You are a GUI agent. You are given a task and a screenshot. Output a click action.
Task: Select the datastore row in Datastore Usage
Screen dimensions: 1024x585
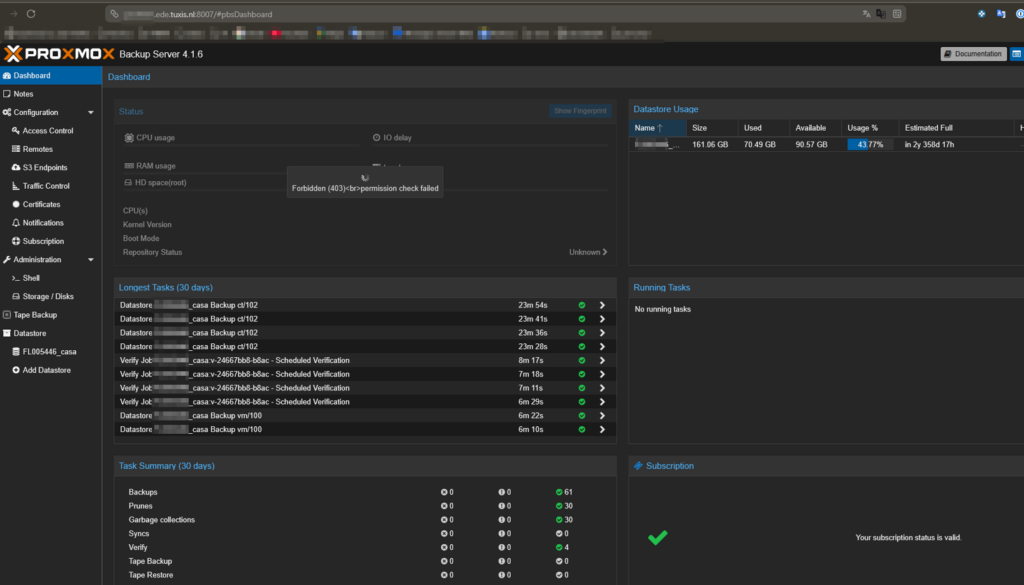(827, 144)
